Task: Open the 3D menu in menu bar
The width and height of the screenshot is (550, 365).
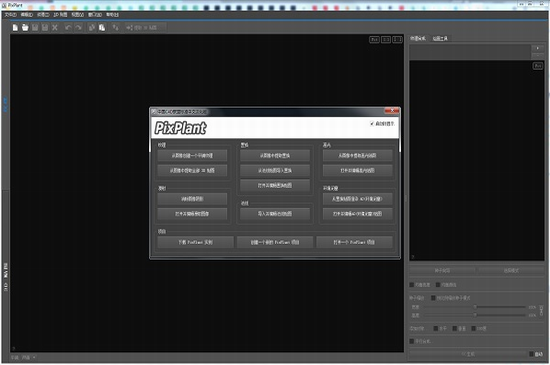Action: click(x=60, y=15)
